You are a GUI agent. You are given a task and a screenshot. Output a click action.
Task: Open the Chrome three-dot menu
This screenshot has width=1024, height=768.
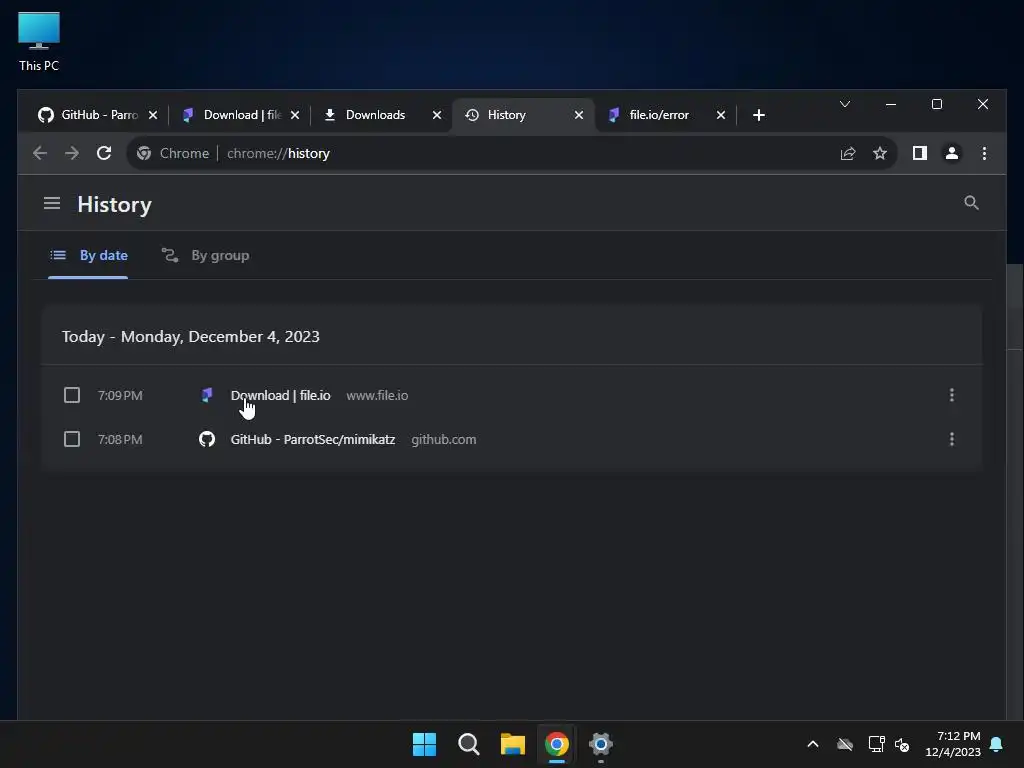(x=984, y=153)
